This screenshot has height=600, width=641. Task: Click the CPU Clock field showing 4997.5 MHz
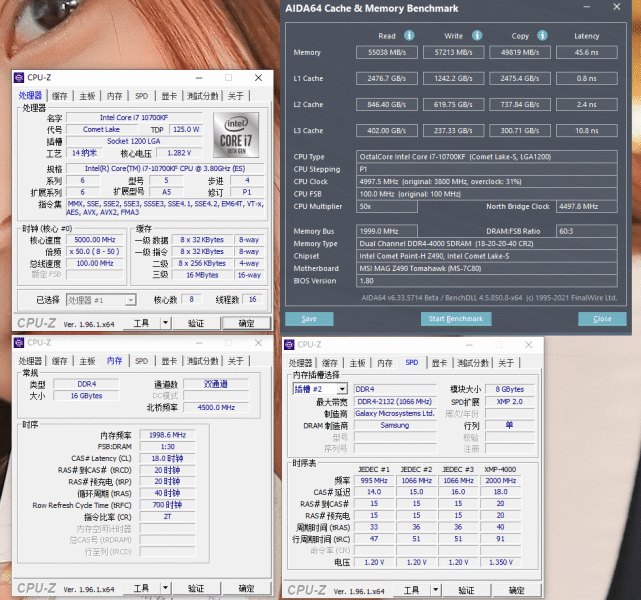click(x=486, y=181)
